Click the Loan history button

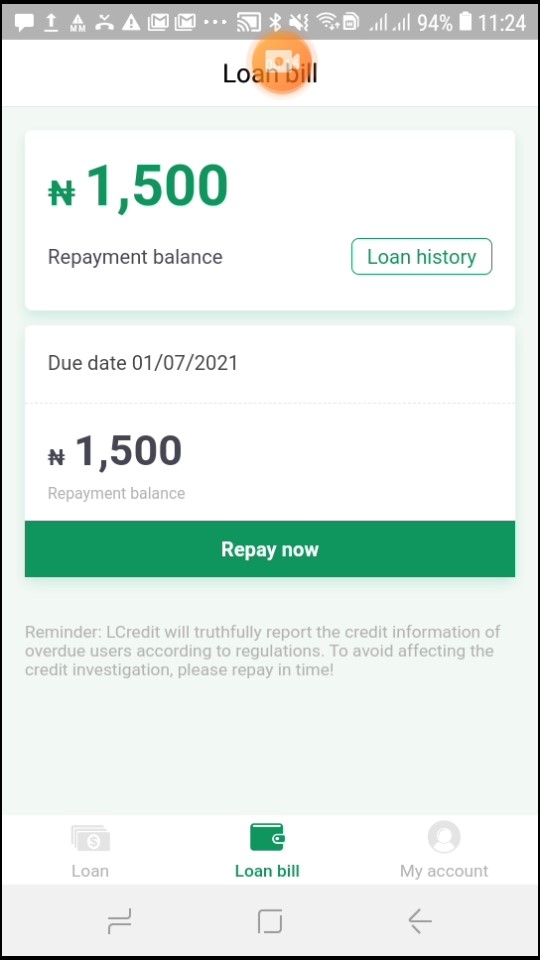click(421, 257)
